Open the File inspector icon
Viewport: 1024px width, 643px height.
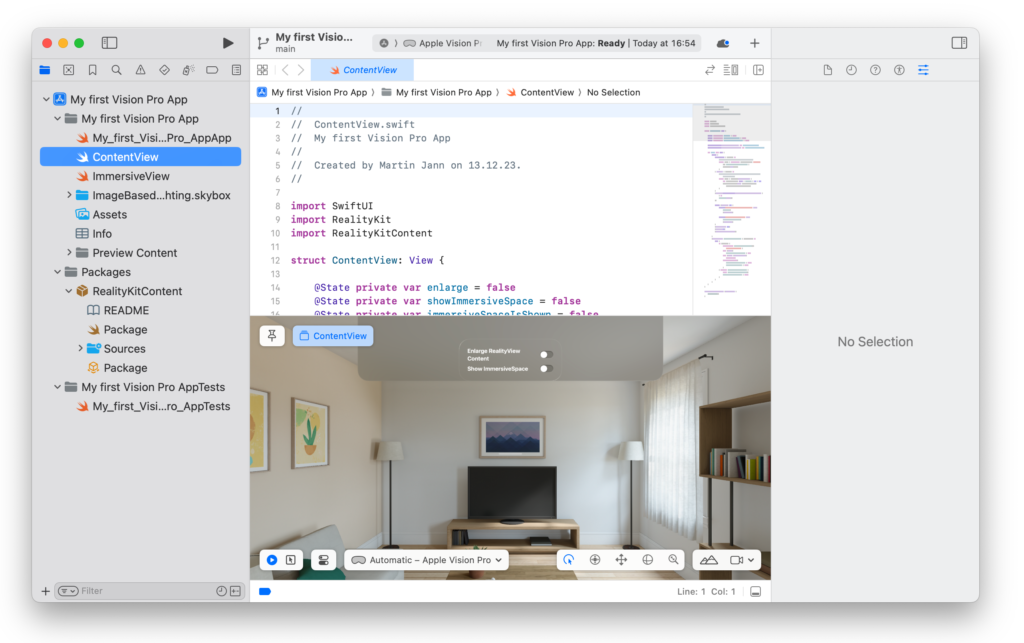point(828,69)
